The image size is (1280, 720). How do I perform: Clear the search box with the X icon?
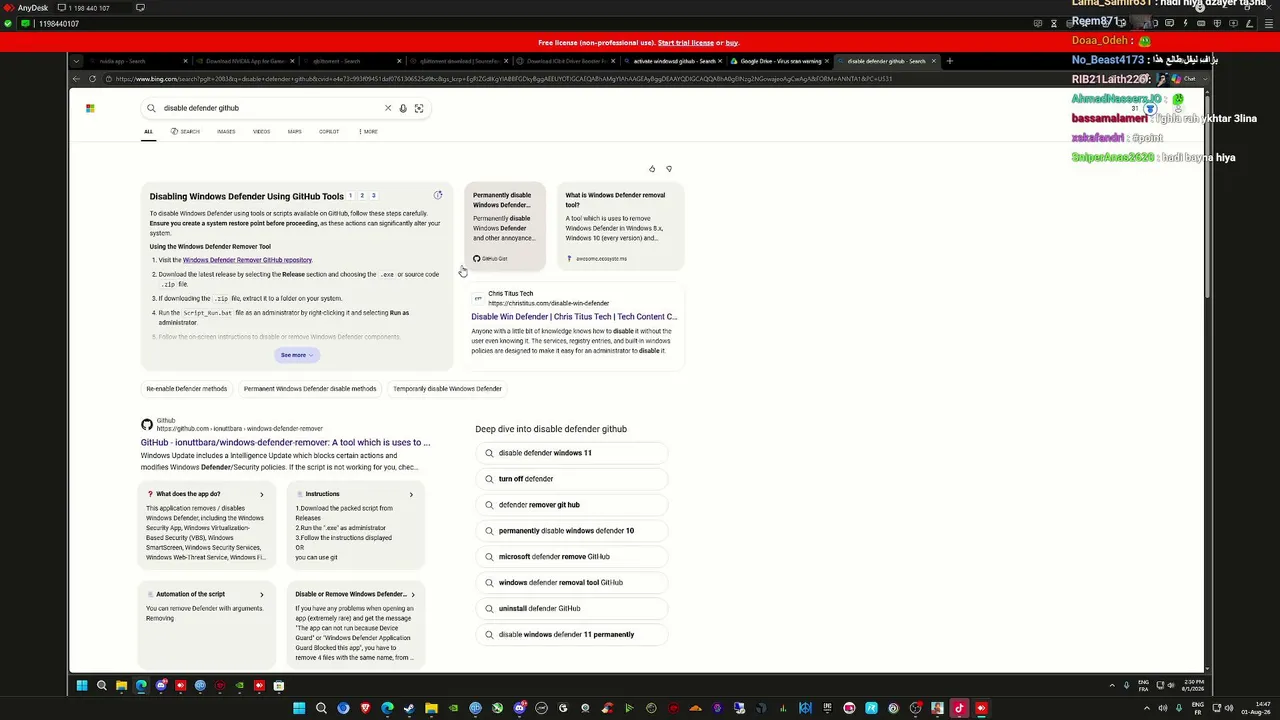click(x=388, y=108)
